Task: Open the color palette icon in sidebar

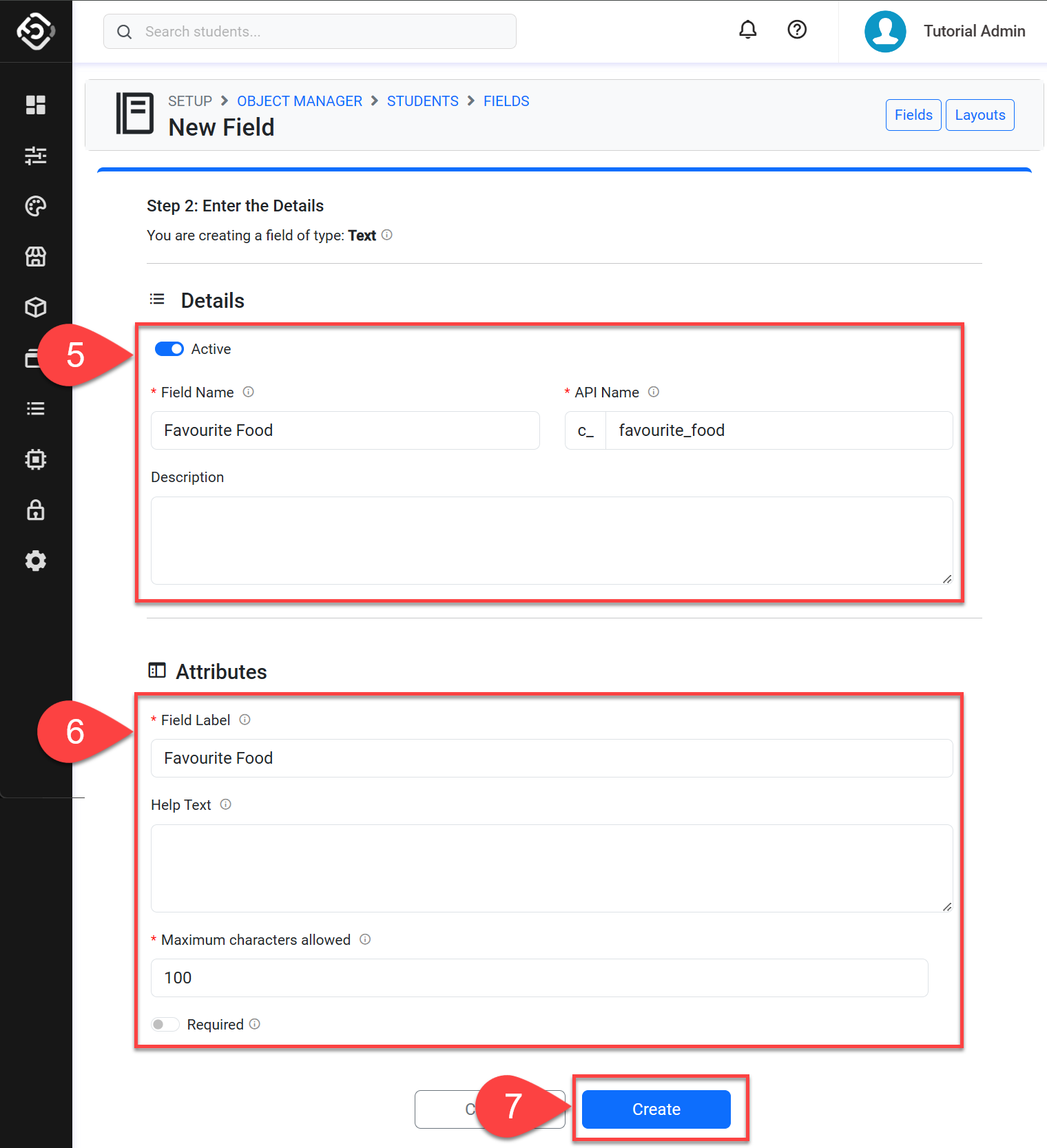Action: click(36, 206)
